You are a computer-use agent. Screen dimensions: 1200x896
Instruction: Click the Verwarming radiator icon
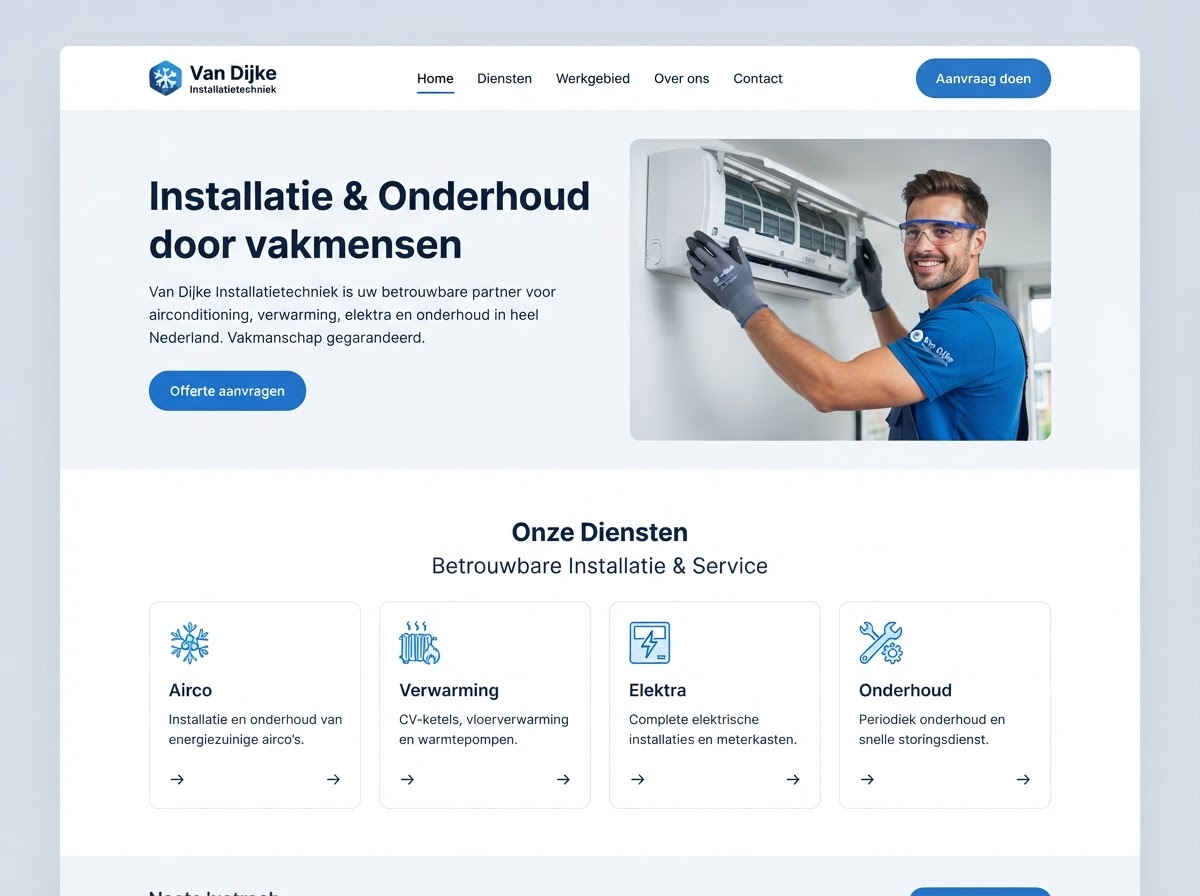coord(419,643)
